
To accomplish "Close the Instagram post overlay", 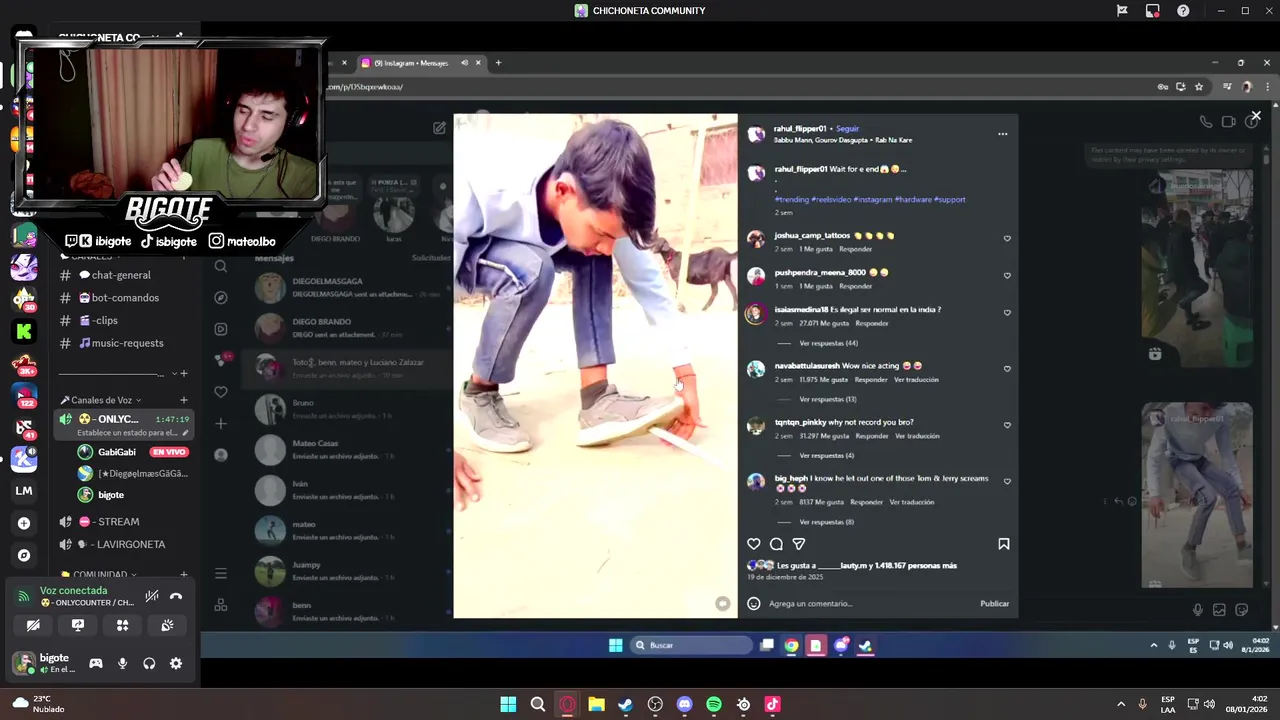I will (1256, 116).
